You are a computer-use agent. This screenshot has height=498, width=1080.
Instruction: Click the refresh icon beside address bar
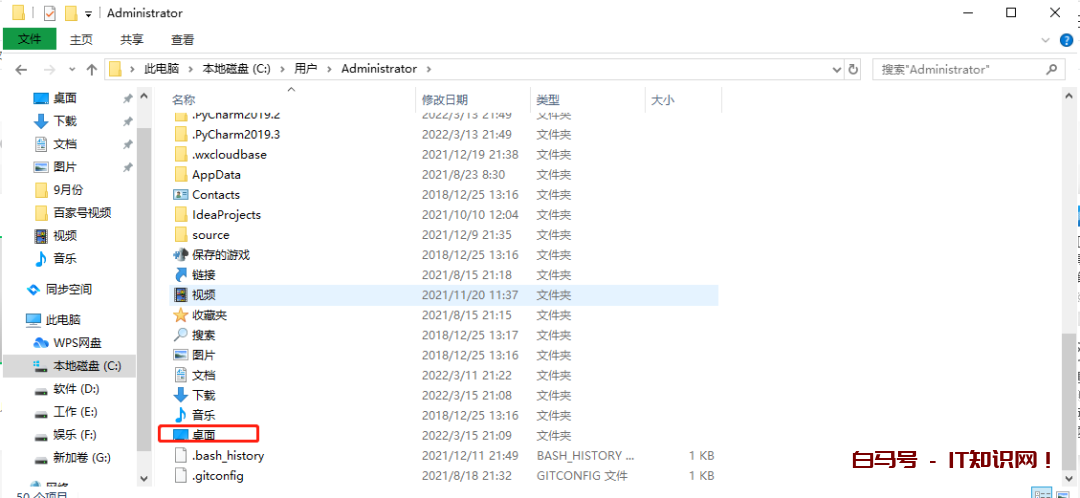853,69
